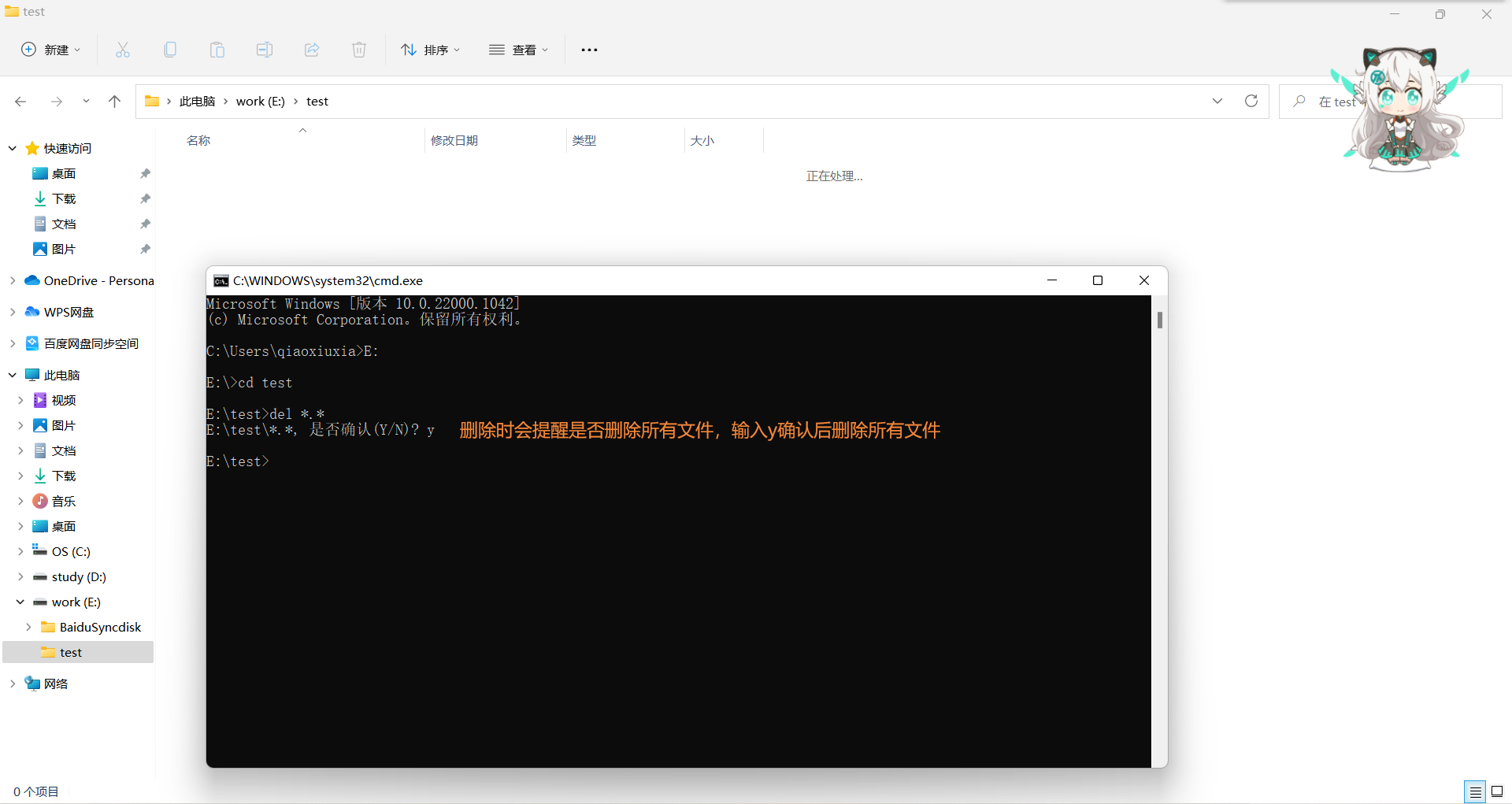Sort by 大小 column header
The image size is (1512, 804).
pyautogui.click(x=702, y=140)
